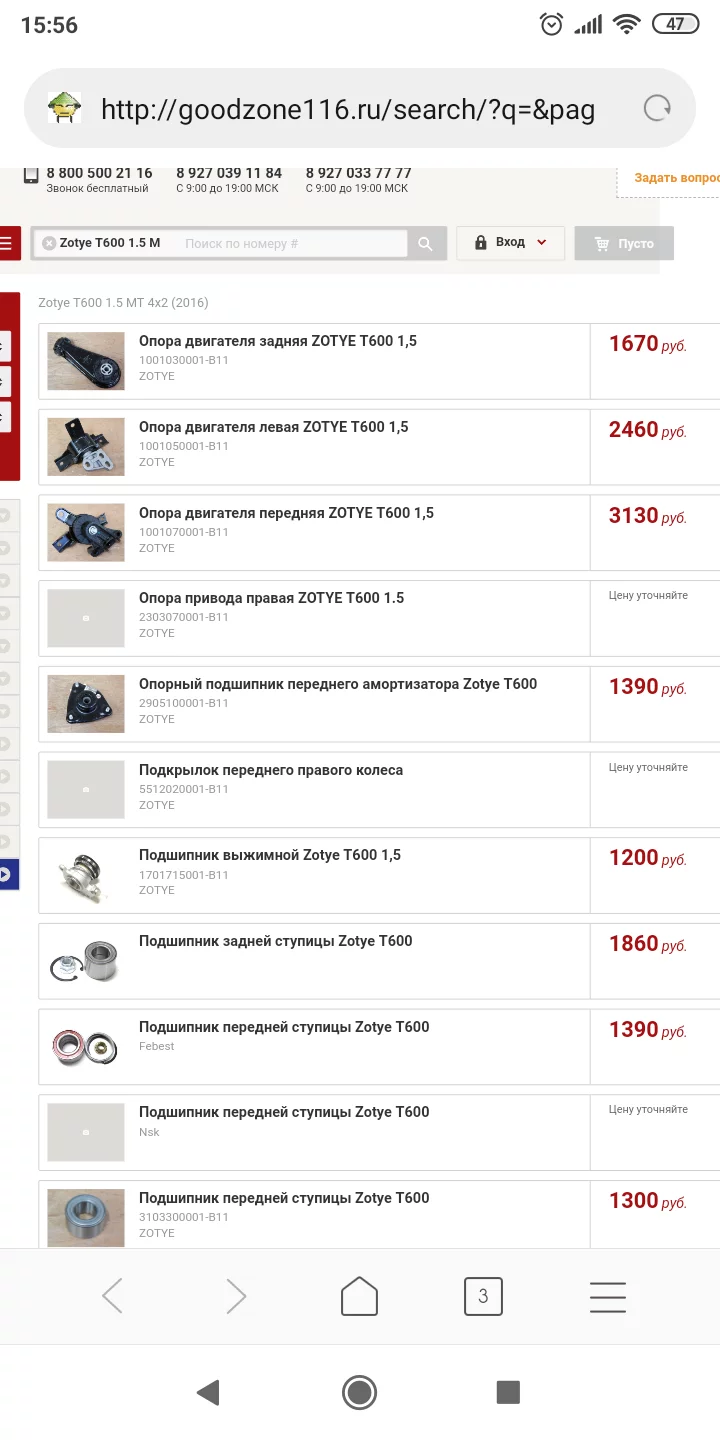The height and width of the screenshot is (1440, 720).
Task: Tap the Android back navigation triangle
Action: 208,1392
